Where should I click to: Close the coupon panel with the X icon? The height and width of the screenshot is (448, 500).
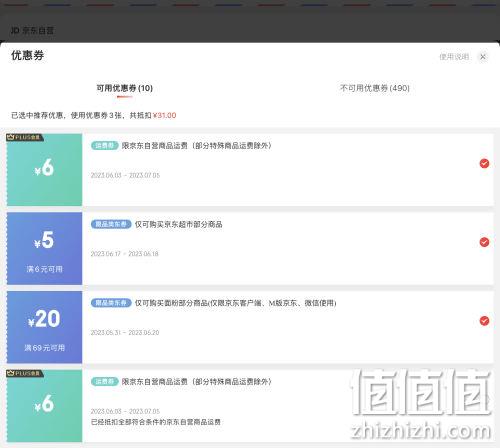coord(483,57)
